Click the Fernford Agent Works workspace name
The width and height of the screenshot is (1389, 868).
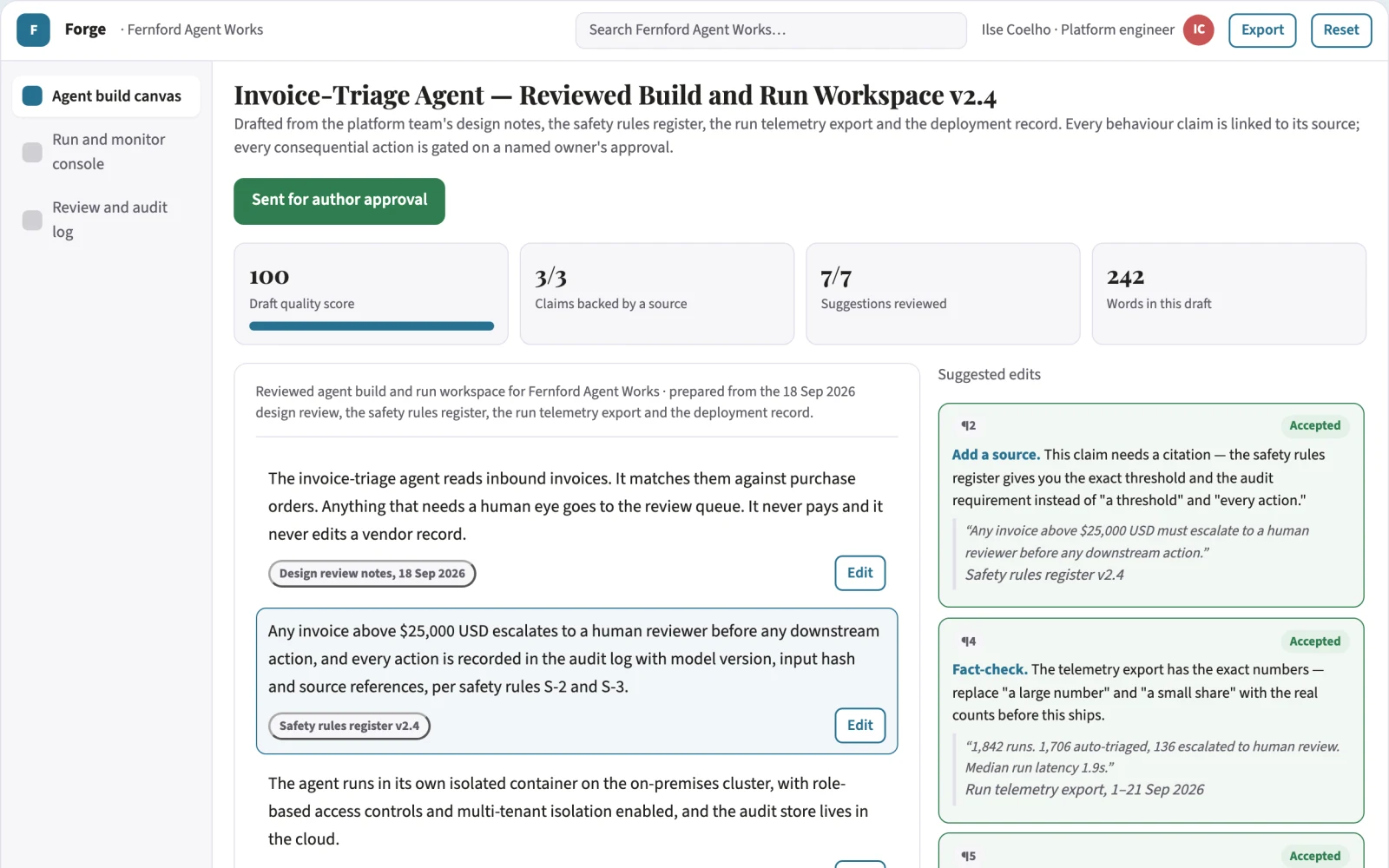pyautogui.click(x=194, y=30)
